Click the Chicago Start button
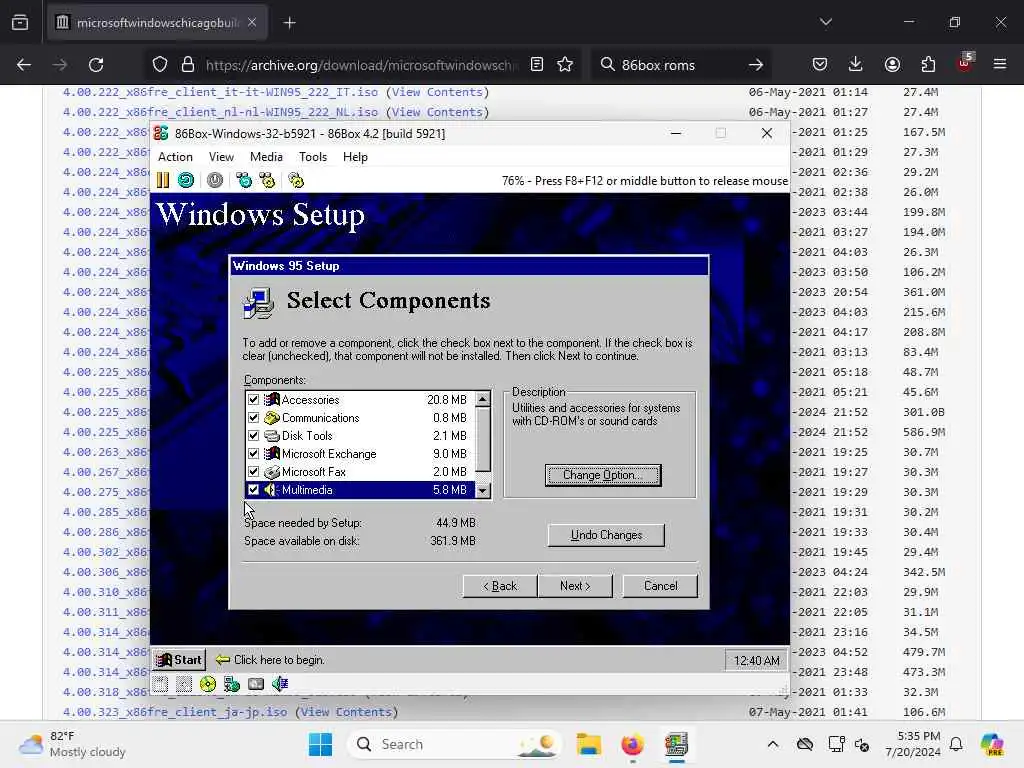 point(179,660)
